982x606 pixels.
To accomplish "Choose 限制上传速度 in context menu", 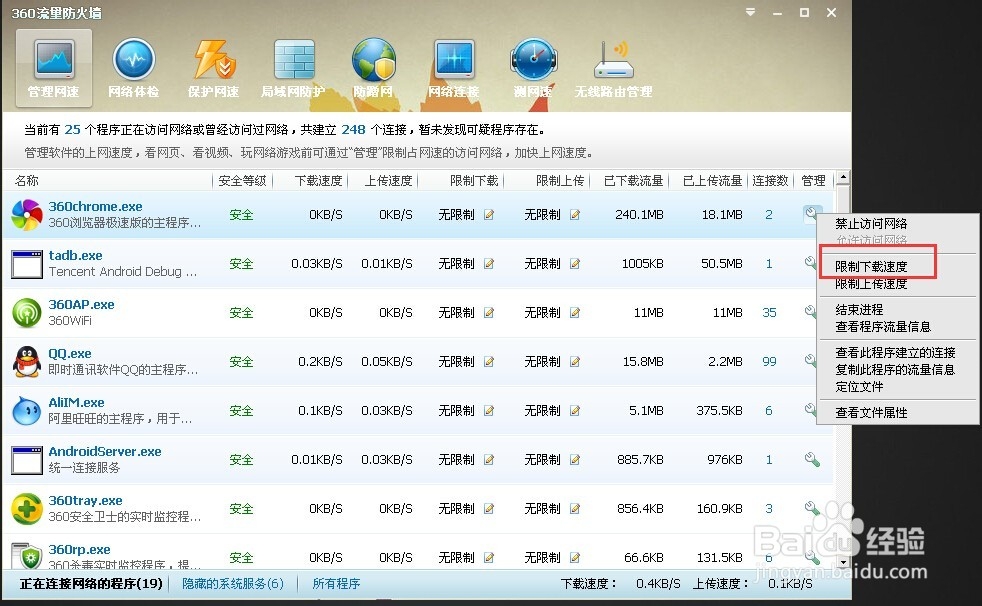I will tap(871, 284).
